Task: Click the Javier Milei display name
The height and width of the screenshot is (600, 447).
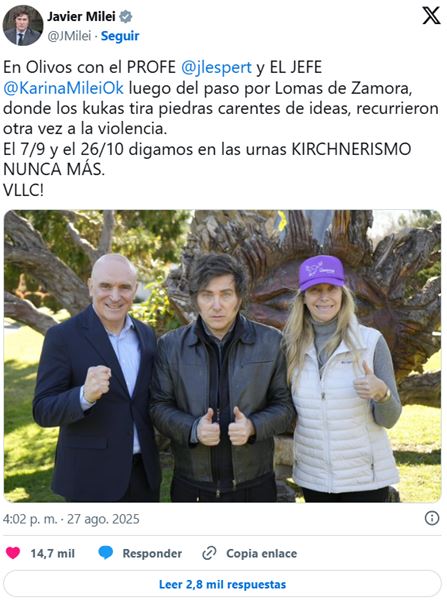Action: 81,16
